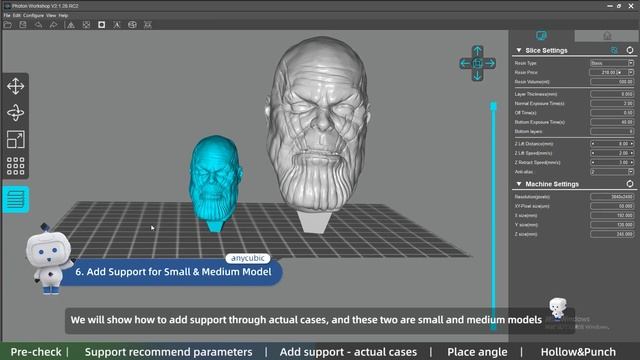Increase Z Retract Speed with right arrow
Viewport: 640px width, 360px height.
point(631,162)
